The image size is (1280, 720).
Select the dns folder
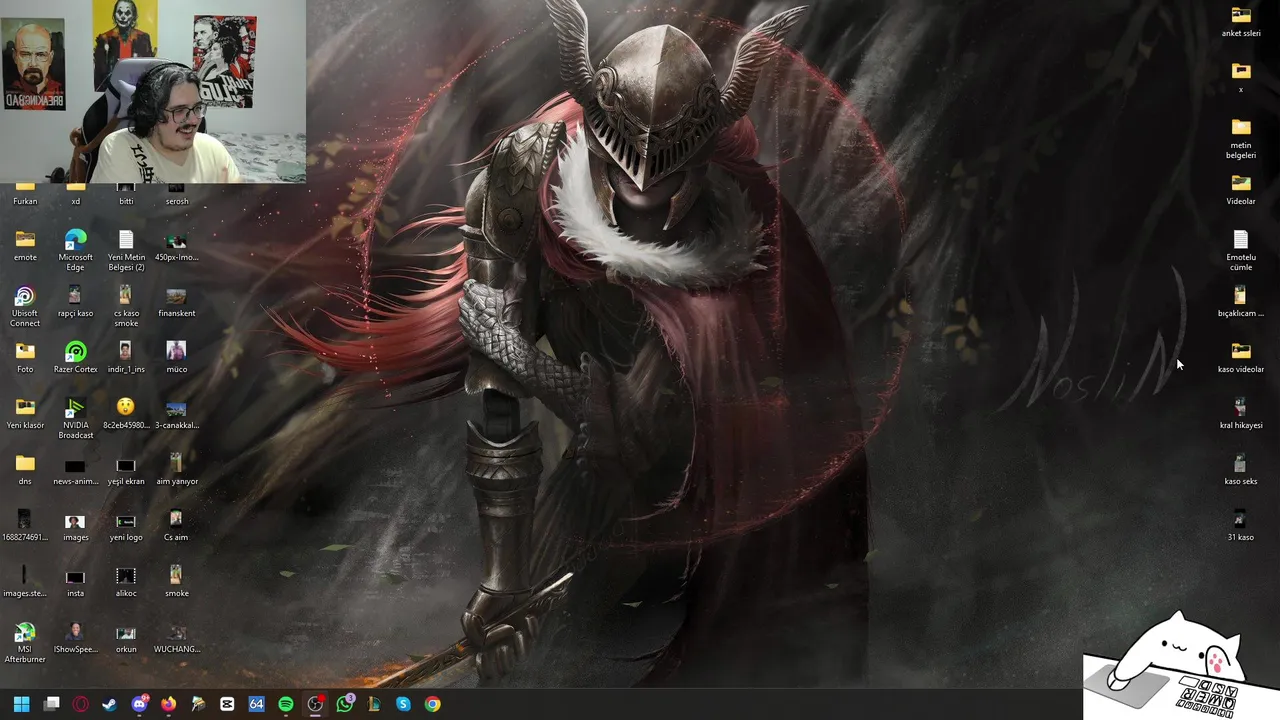coord(25,470)
